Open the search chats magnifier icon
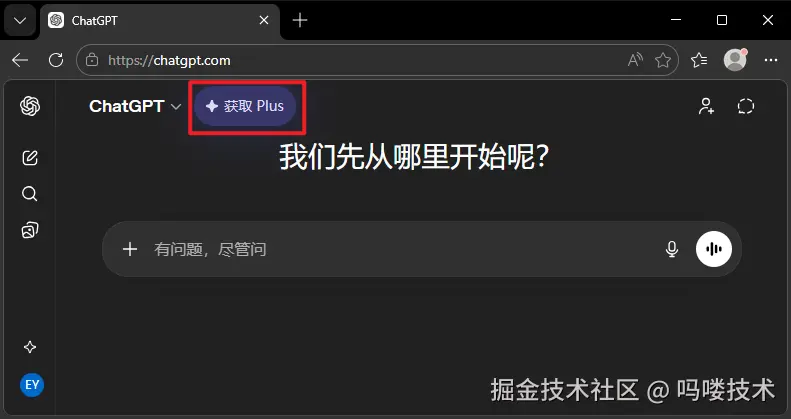Screen dimensions: 791x419 tap(30, 194)
